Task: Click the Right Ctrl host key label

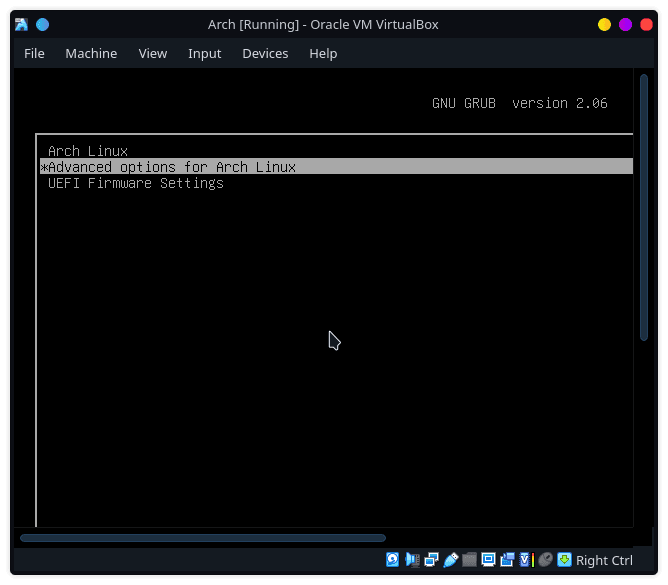Action: [x=604, y=560]
